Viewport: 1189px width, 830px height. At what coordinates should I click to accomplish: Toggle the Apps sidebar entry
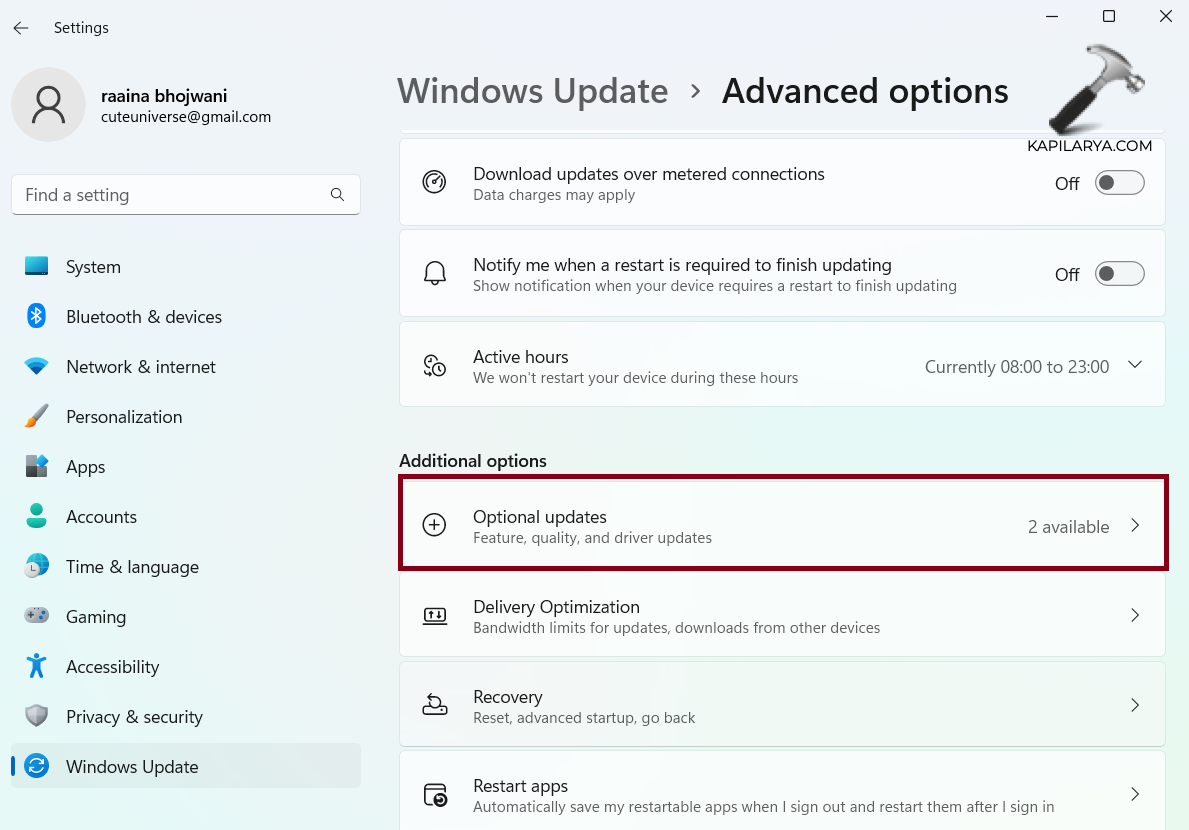(85, 466)
